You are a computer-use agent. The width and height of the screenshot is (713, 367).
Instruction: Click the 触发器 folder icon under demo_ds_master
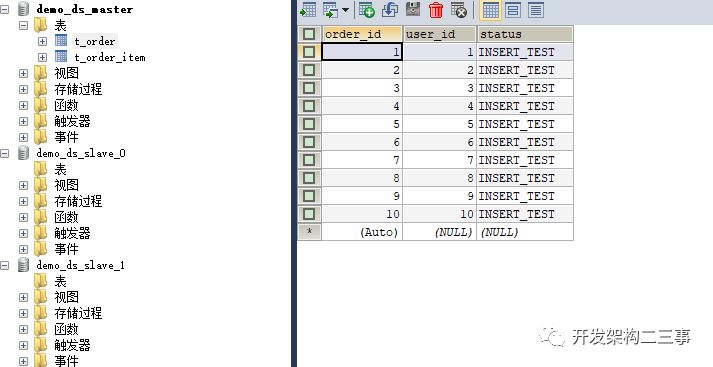[40, 121]
